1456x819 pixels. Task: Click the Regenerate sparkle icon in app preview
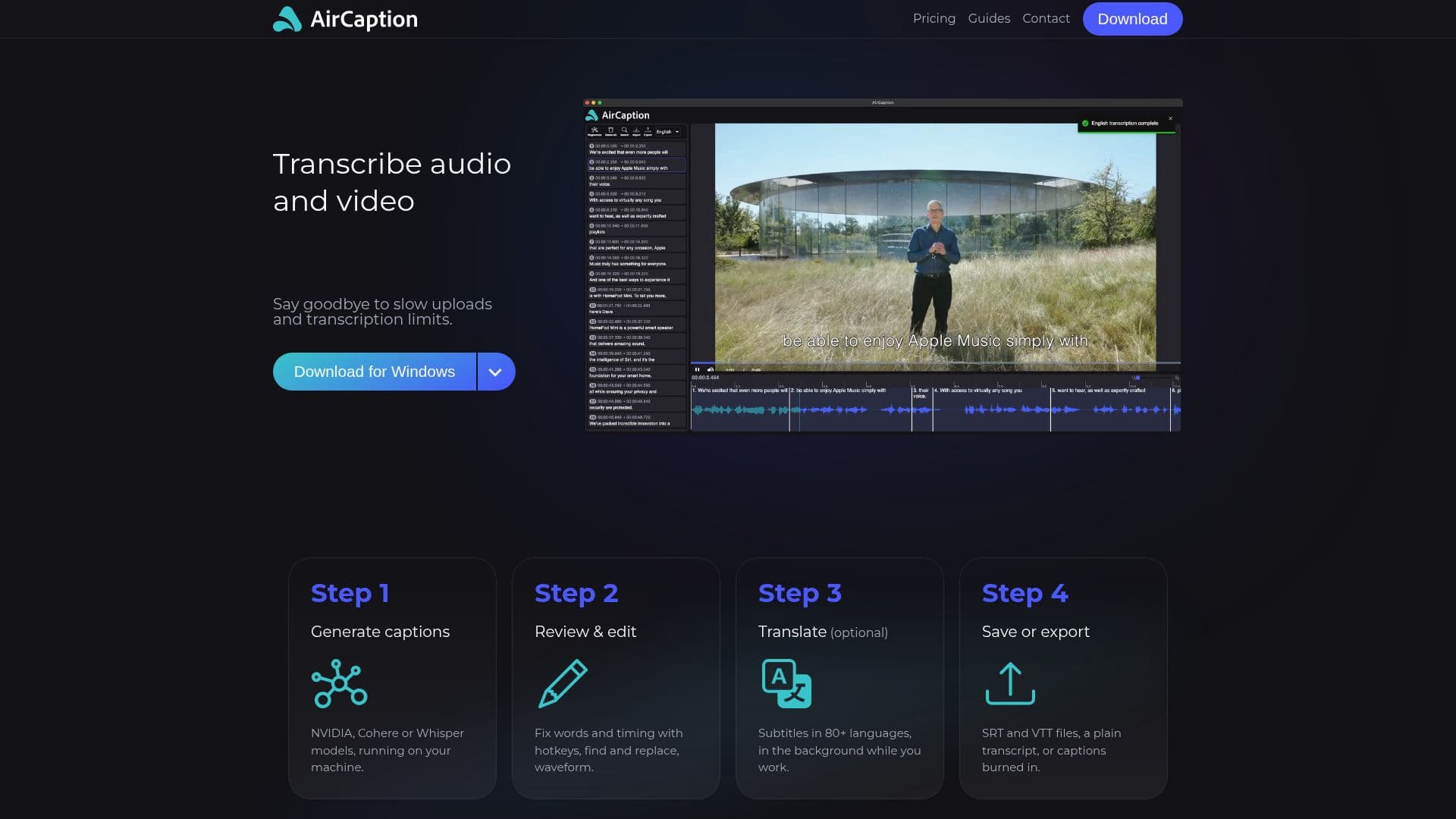pos(595,131)
